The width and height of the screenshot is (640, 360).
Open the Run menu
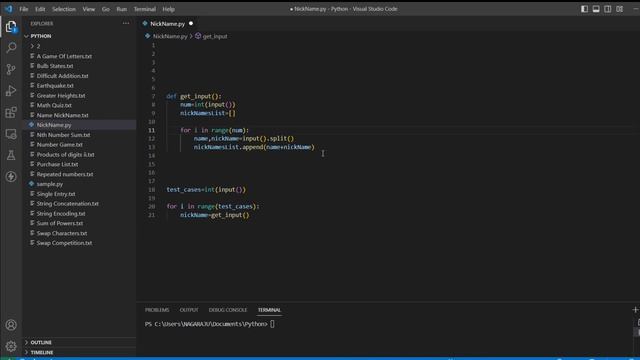click(122, 9)
